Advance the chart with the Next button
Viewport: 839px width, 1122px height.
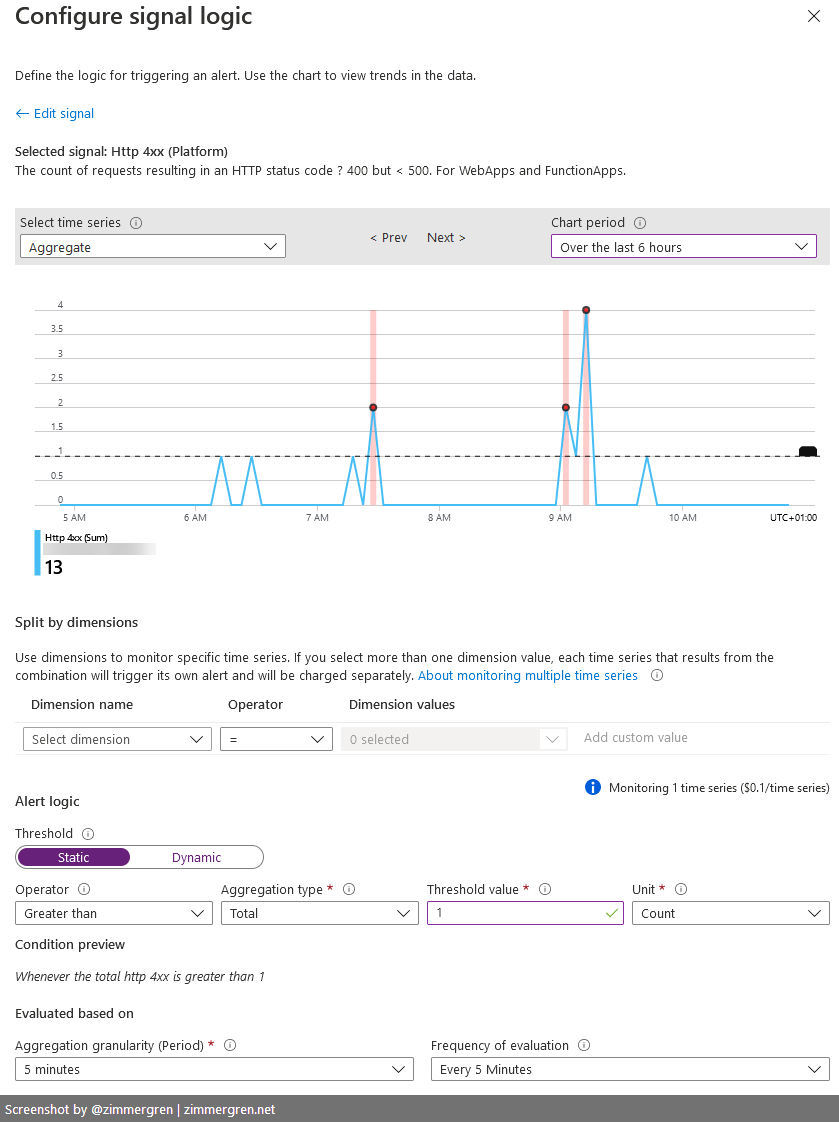[x=445, y=237]
